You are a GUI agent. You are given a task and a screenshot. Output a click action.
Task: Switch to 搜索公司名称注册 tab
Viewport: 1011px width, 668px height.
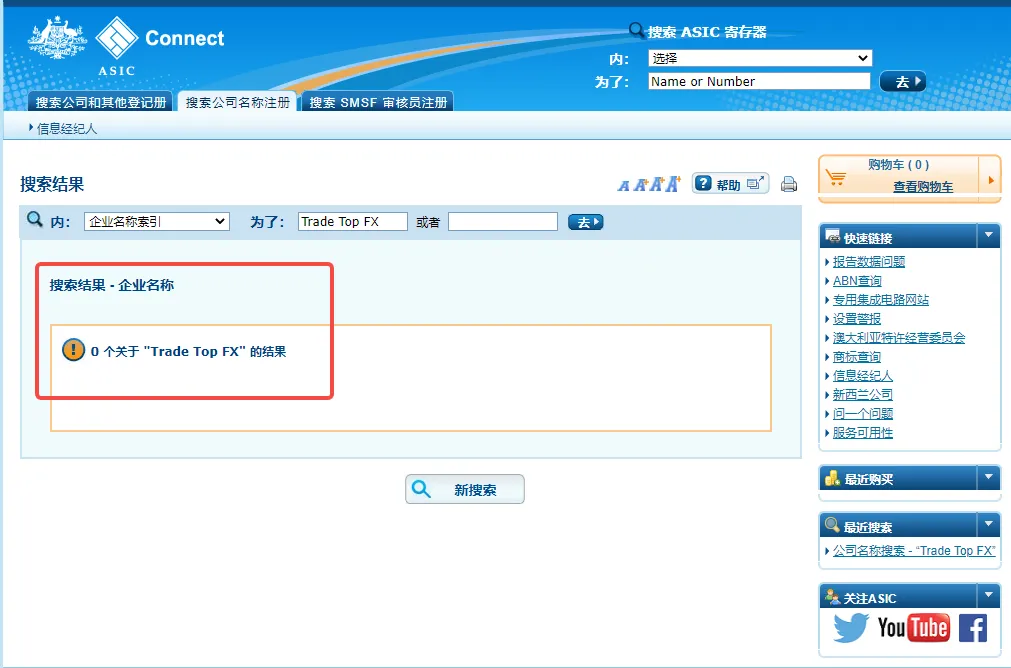point(237,102)
